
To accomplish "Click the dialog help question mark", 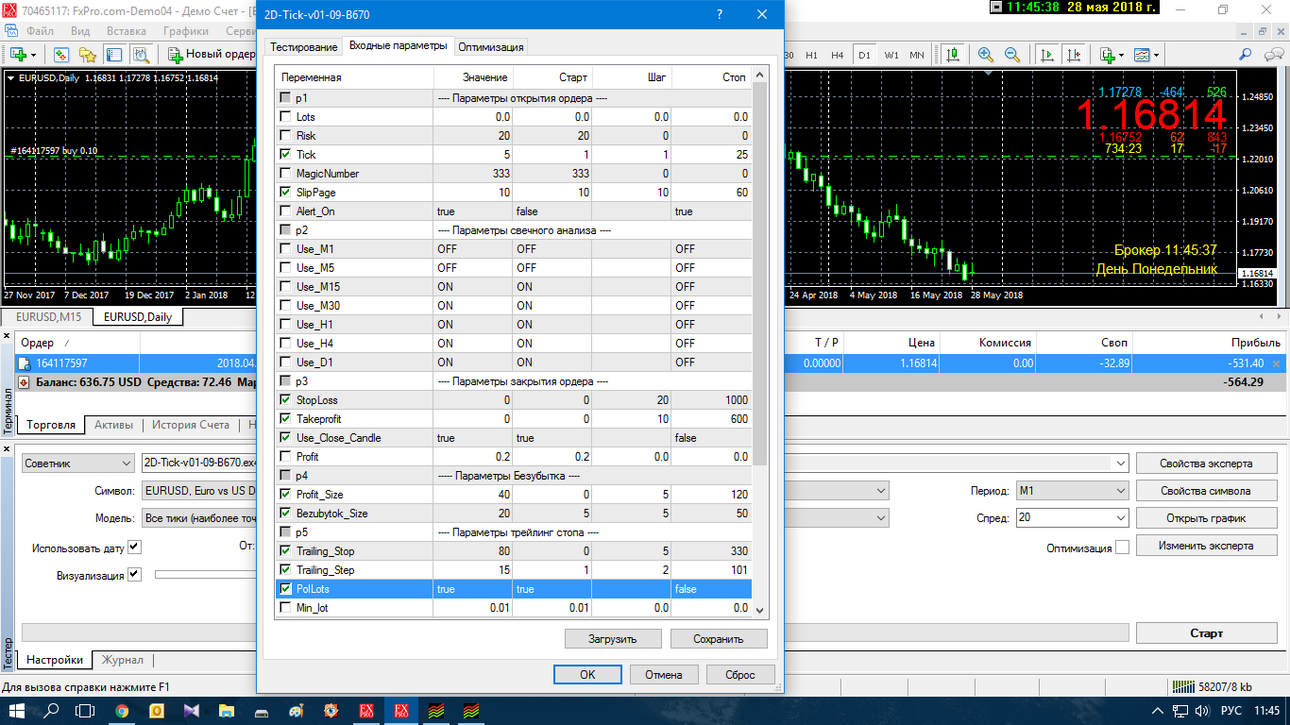I will 719,15.
